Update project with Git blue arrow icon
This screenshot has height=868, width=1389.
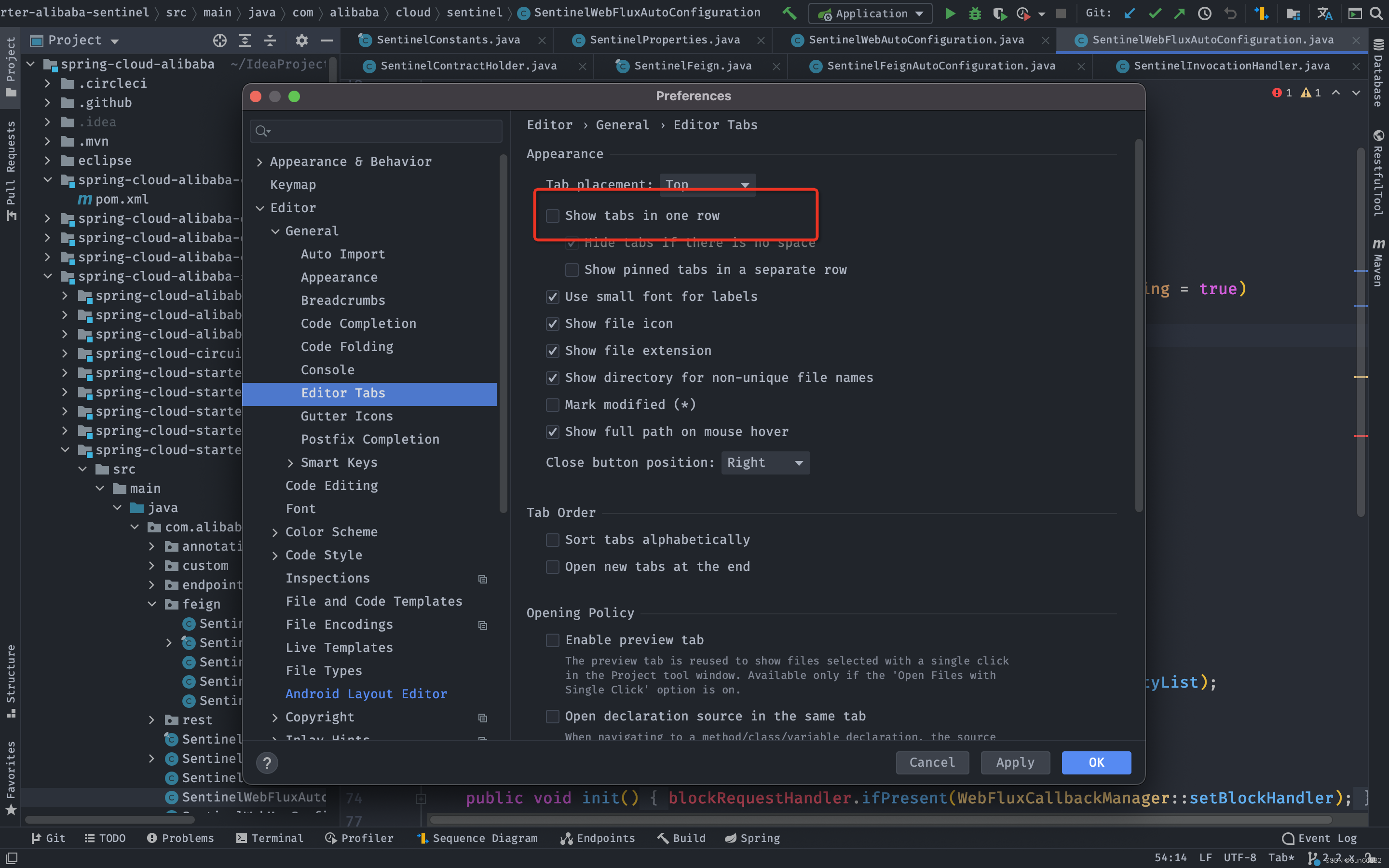(1130, 13)
